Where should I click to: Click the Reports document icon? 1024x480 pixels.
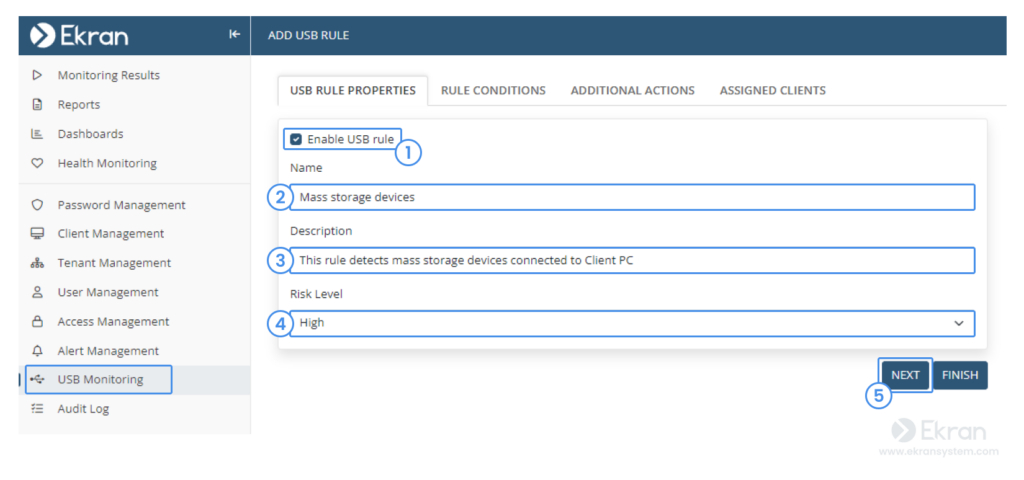point(37,104)
